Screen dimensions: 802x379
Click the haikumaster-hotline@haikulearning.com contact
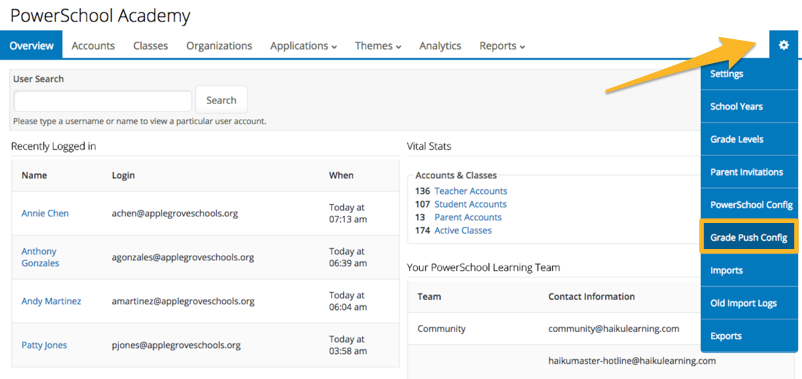click(x=632, y=361)
